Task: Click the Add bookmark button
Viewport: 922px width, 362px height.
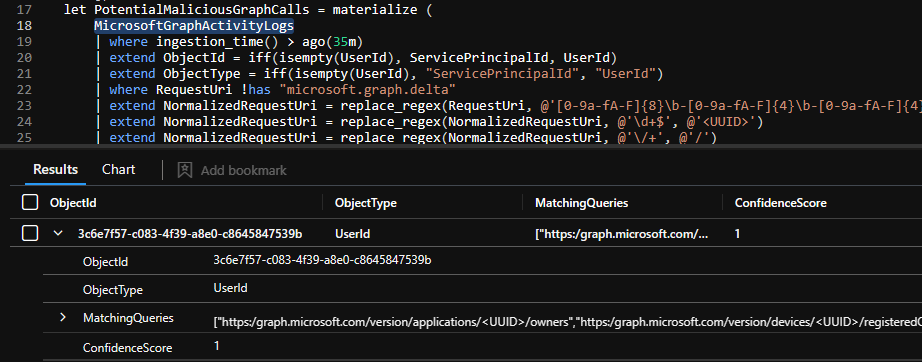Action: (x=232, y=170)
